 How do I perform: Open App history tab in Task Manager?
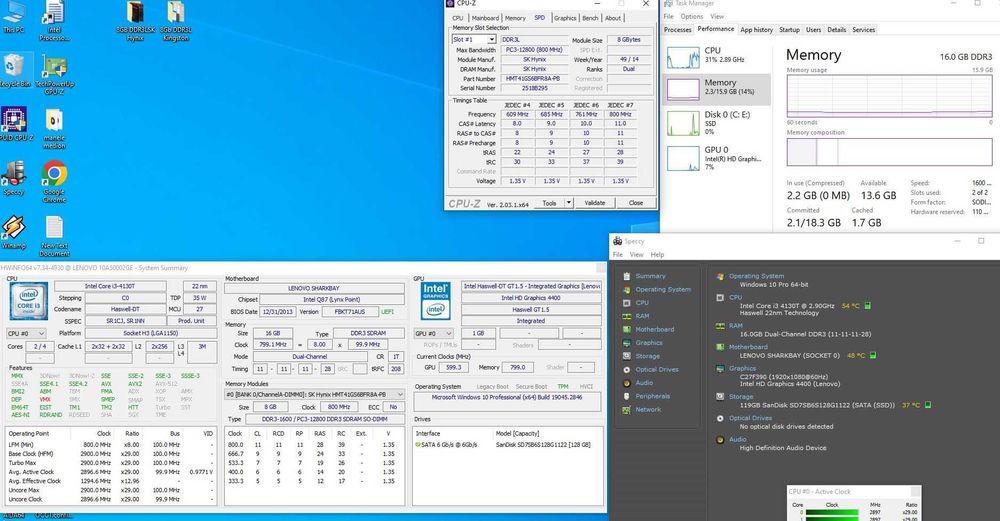coord(756,30)
